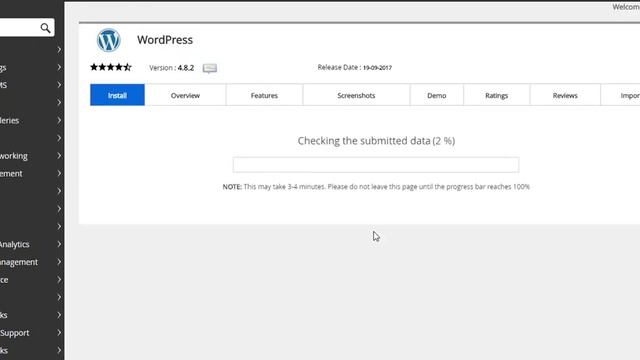
Task: View the Screenshots tab
Action: (x=356, y=95)
